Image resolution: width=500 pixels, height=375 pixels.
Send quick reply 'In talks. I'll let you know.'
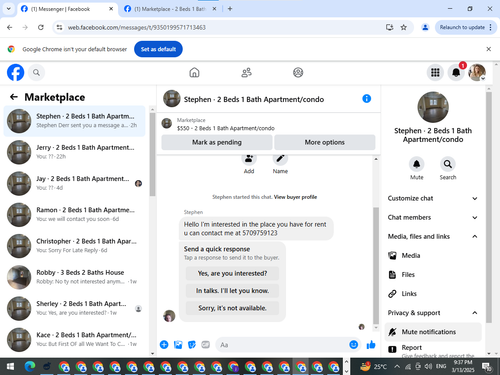click(232, 291)
